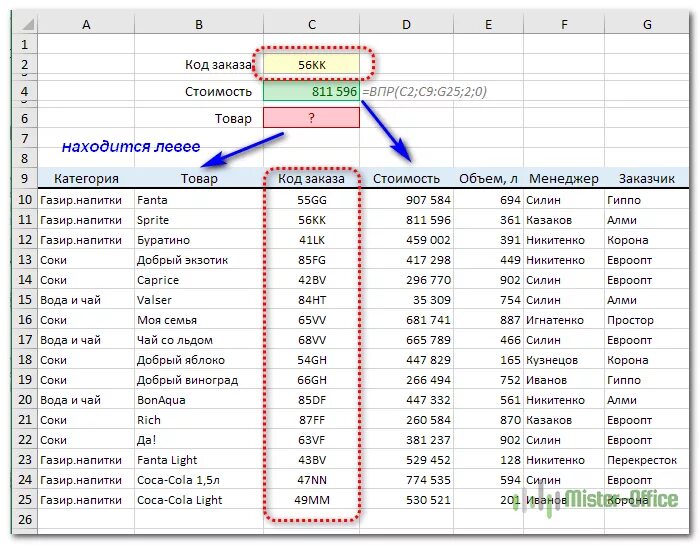Click order code 65VV

pos(312,320)
